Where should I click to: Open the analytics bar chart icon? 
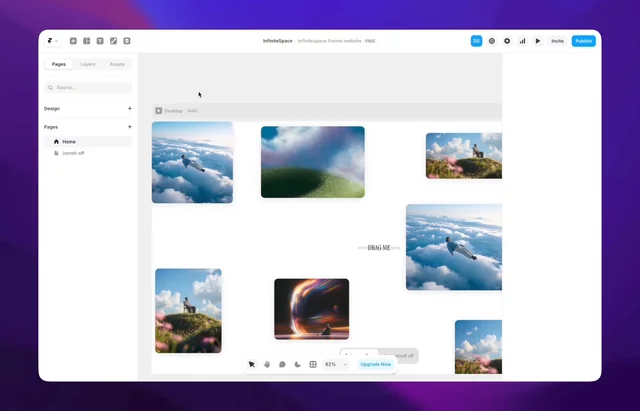click(522, 41)
